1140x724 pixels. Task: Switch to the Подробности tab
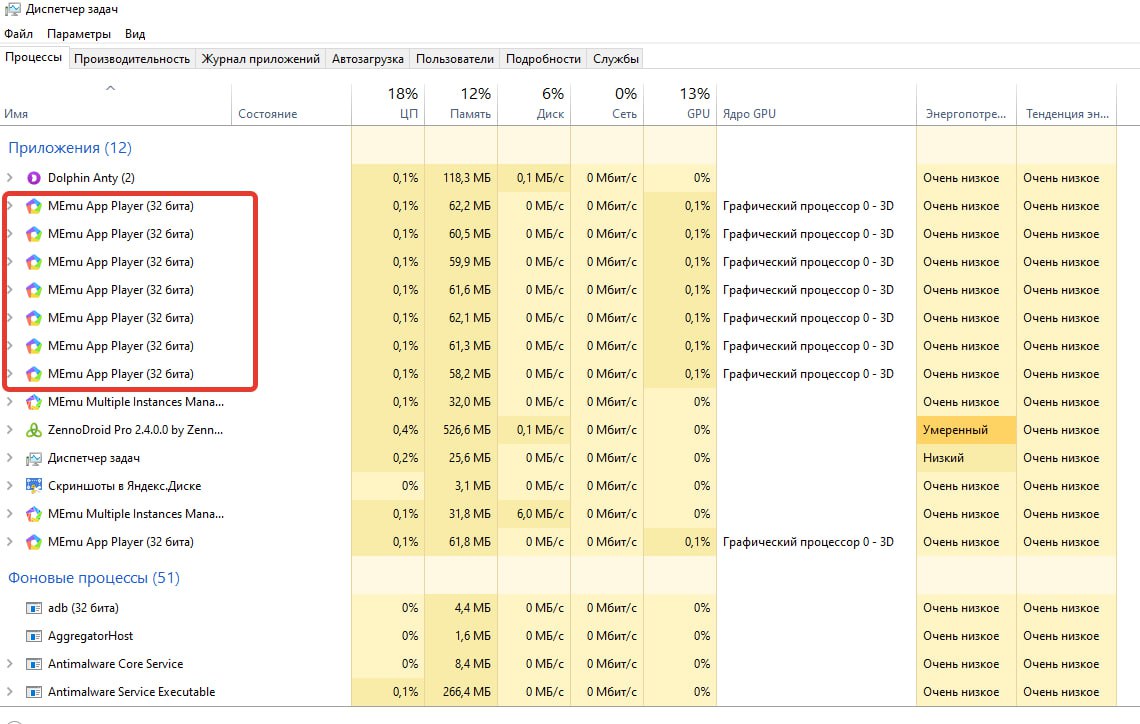543,59
